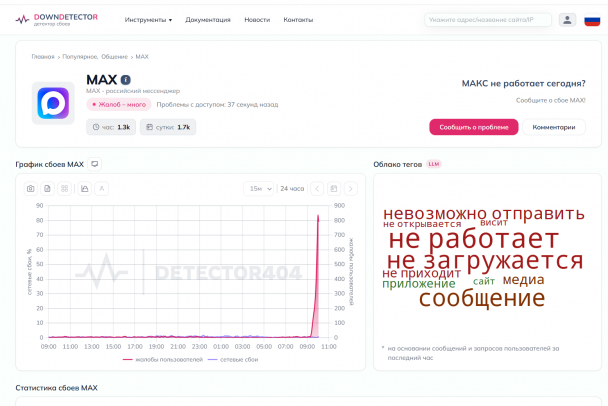This screenshot has height=406, width=608.
Task: Open the Документация menu item
Action: tap(208, 19)
